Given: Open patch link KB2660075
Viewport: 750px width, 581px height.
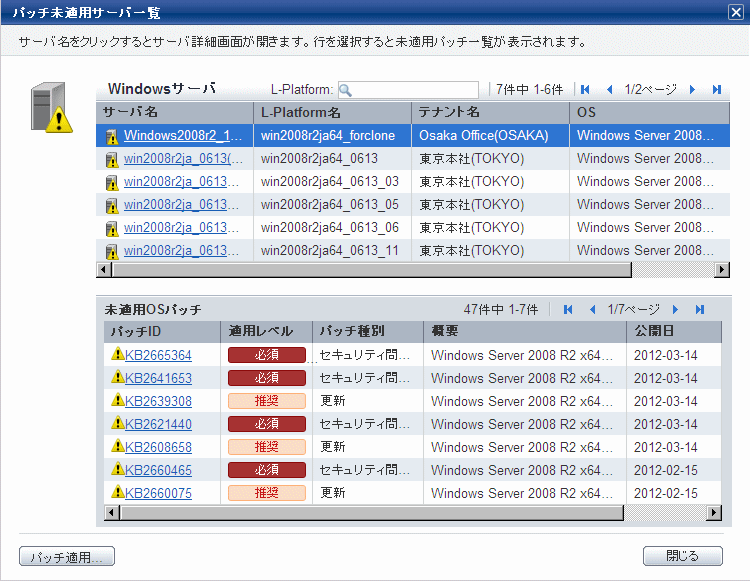Looking at the screenshot, I should [158, 493].
